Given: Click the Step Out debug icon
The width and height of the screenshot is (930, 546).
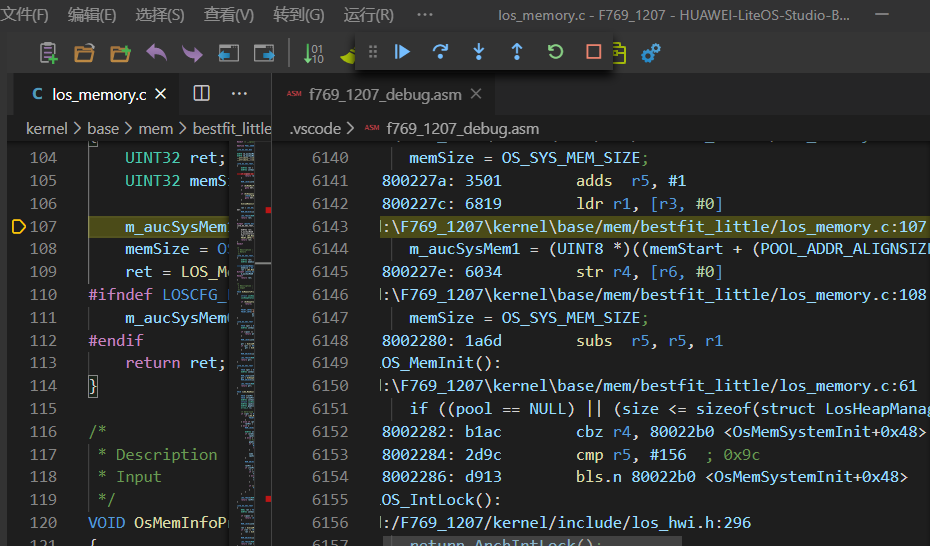Looking at the screenshot, I should click(x=517, y=52).
